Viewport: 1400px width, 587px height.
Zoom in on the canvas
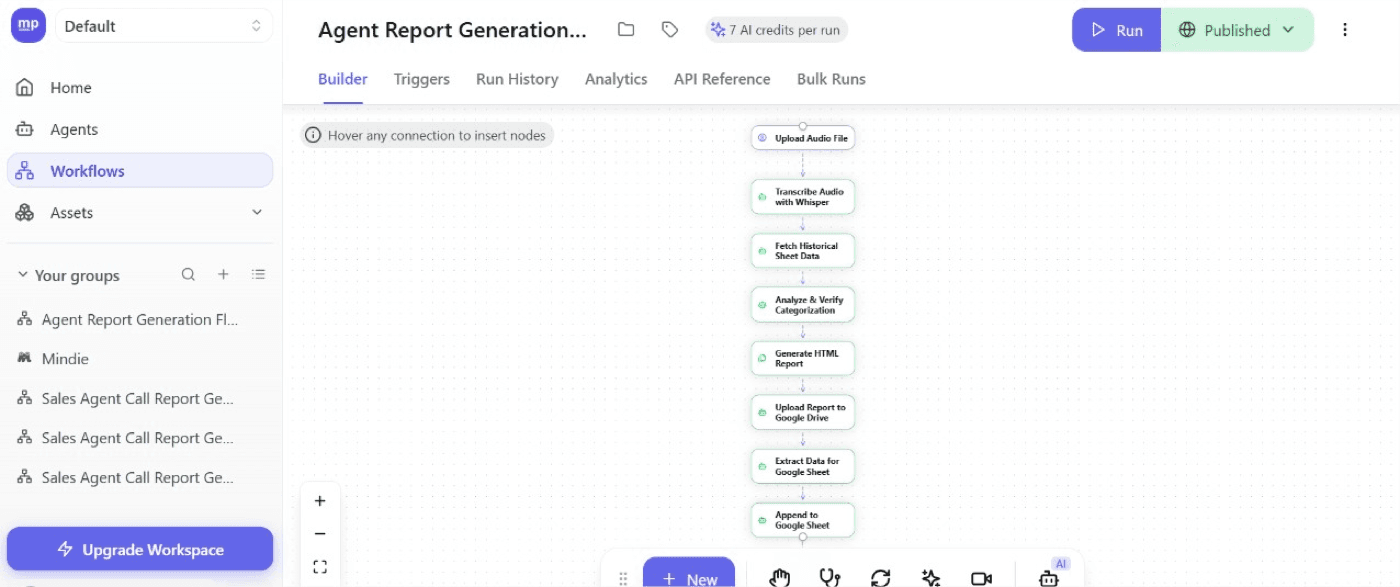tap(320, 501)
